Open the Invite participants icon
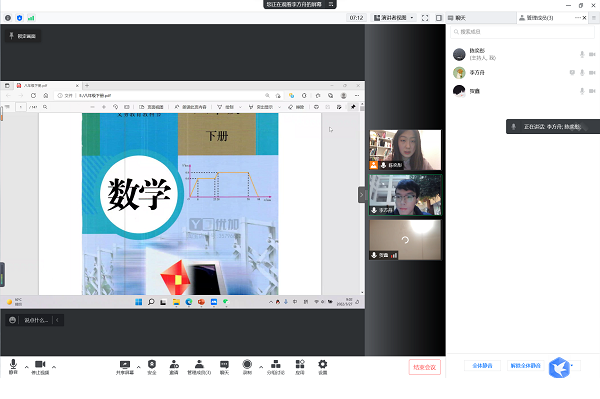Screen dimensions: 600x399 [x=174, y=365]
